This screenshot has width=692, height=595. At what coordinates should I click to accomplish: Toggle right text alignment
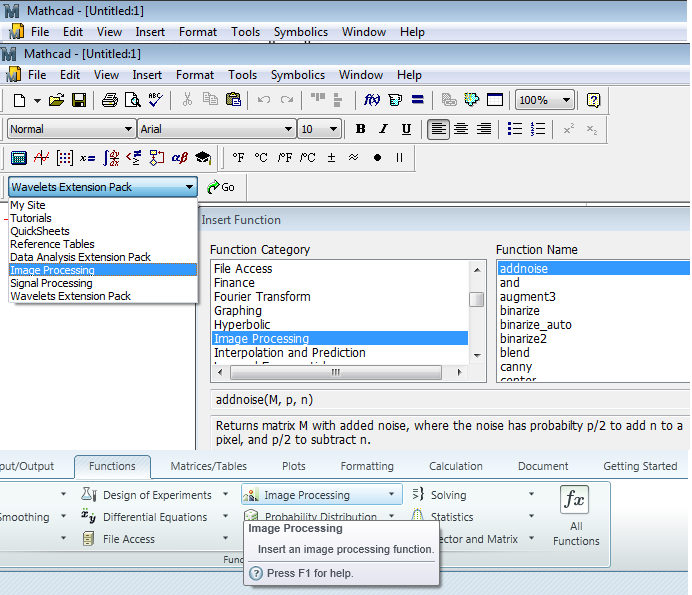(484, 129)
